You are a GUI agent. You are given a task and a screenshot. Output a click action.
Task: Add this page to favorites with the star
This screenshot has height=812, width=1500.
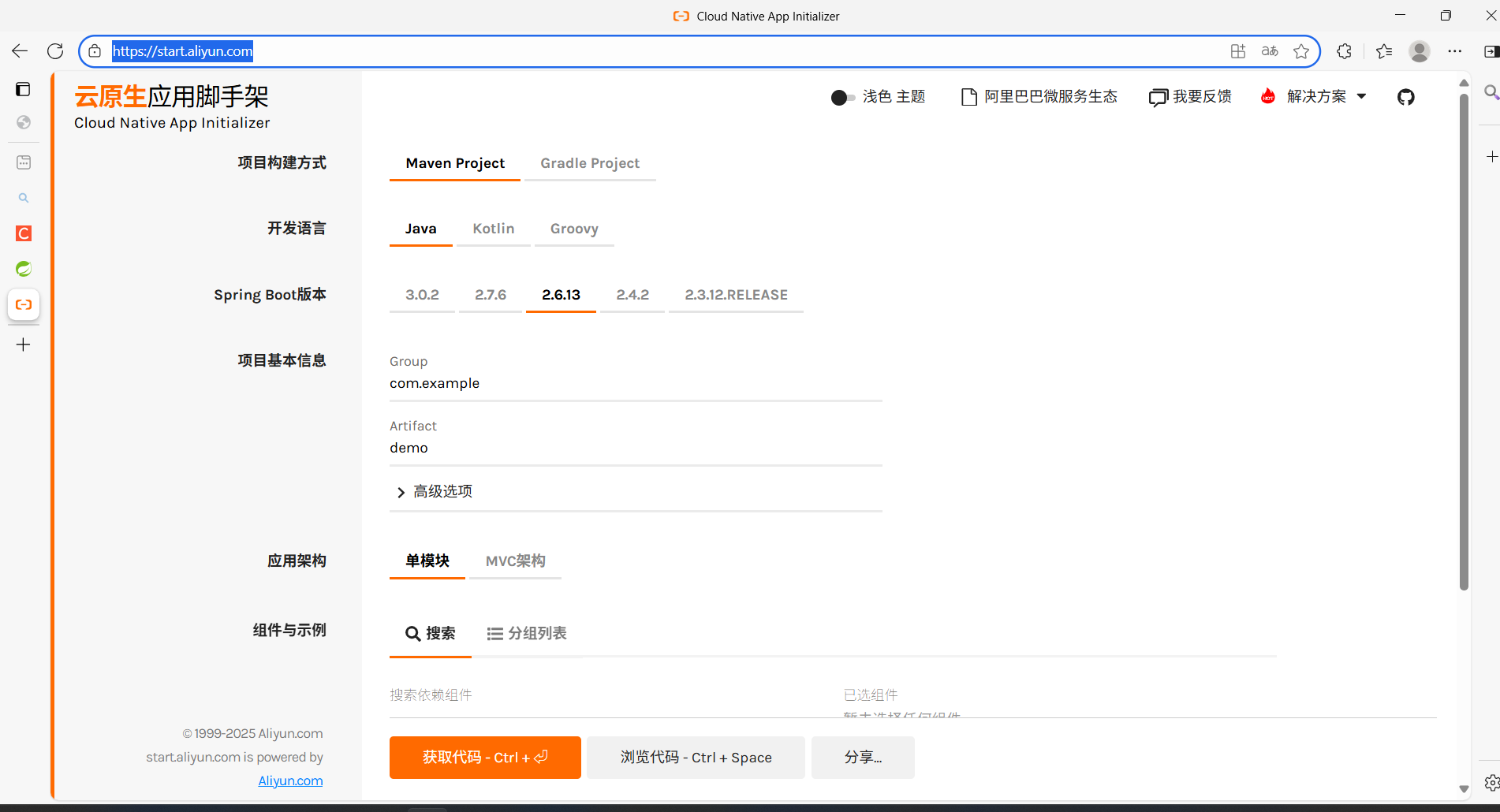click(x=1301, y=51)
